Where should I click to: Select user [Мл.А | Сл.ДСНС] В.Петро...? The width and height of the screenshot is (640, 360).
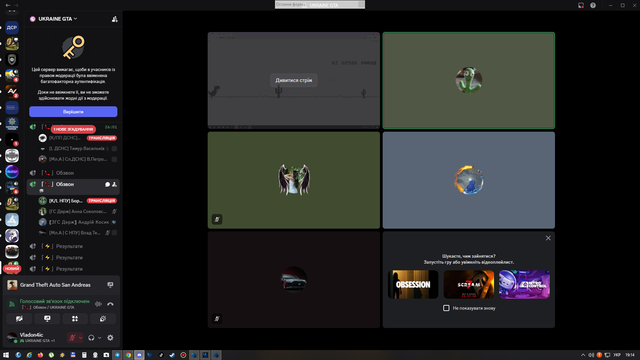(x=78, y=159)
